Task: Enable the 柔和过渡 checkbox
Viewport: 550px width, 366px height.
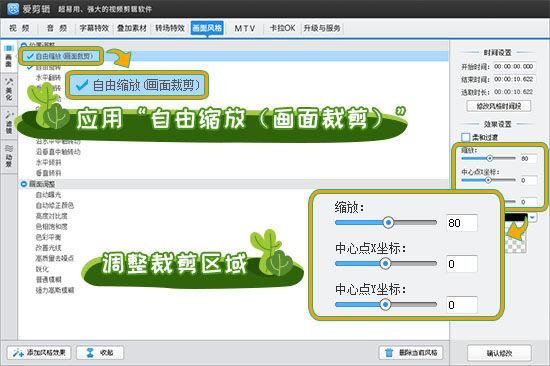Action: pos(465,137)
